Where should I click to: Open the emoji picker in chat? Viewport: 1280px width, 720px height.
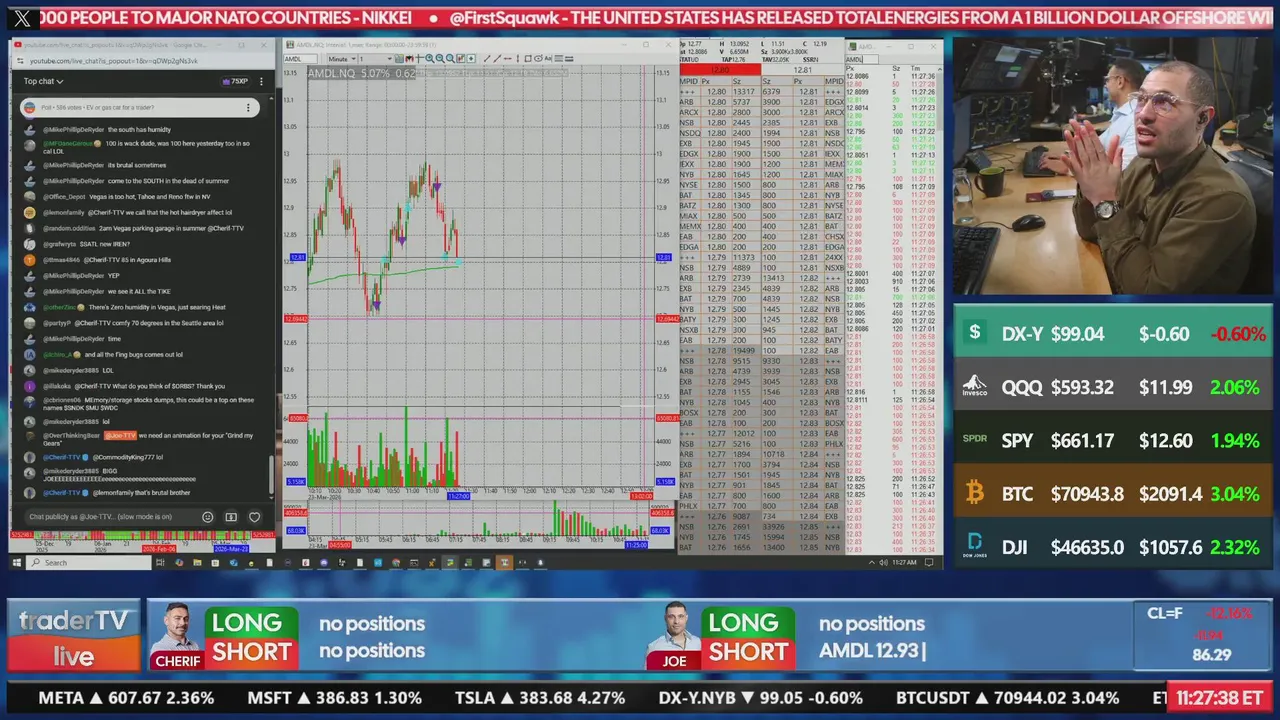coord(208,517)
